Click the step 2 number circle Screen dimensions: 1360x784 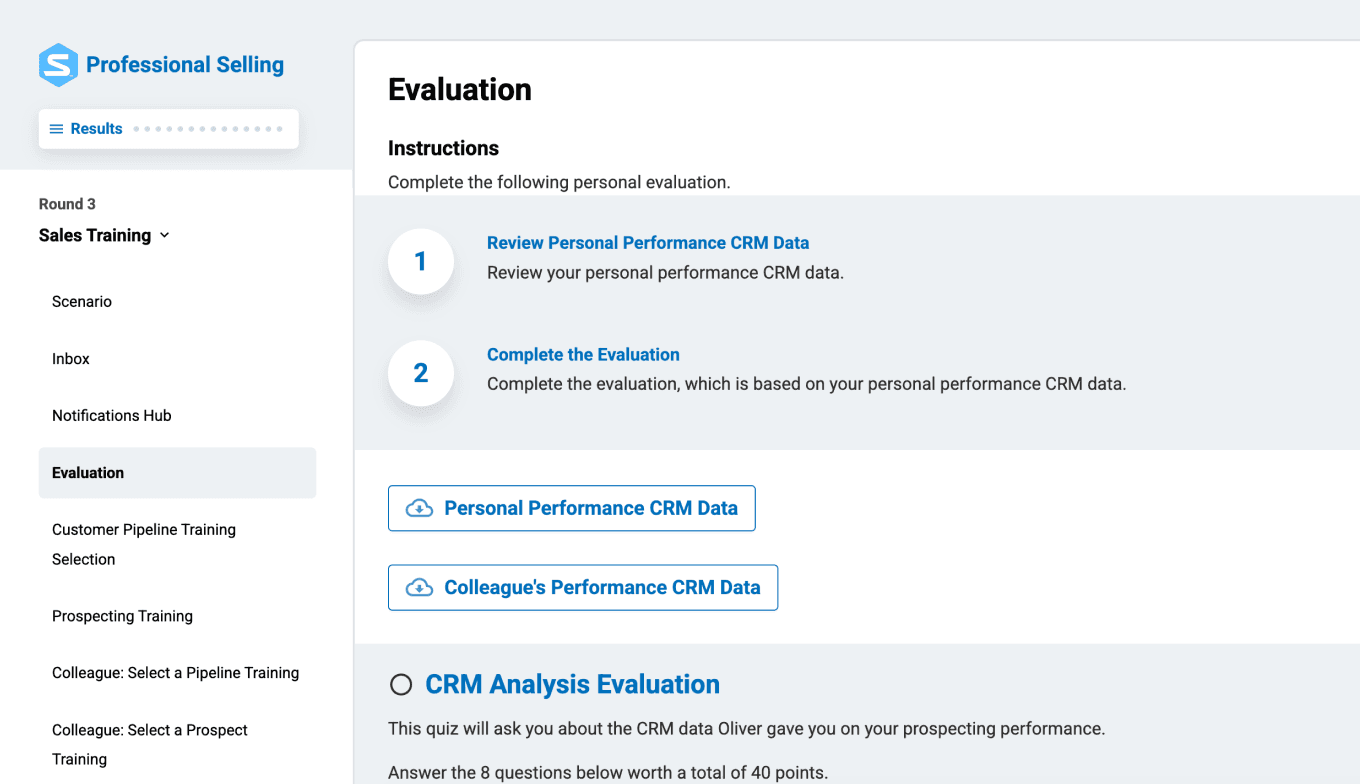coord(420,373)
